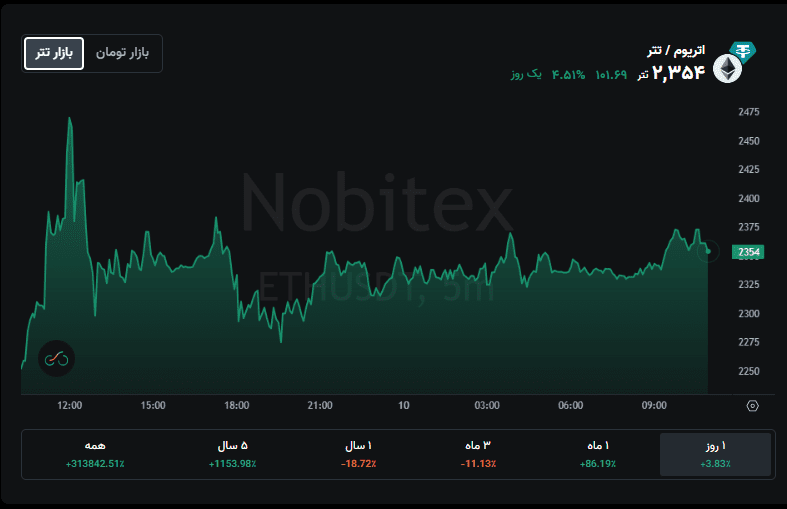Click the Ethereum coin icon
Viewport: 787px width, 509px height.
point(727,69)
